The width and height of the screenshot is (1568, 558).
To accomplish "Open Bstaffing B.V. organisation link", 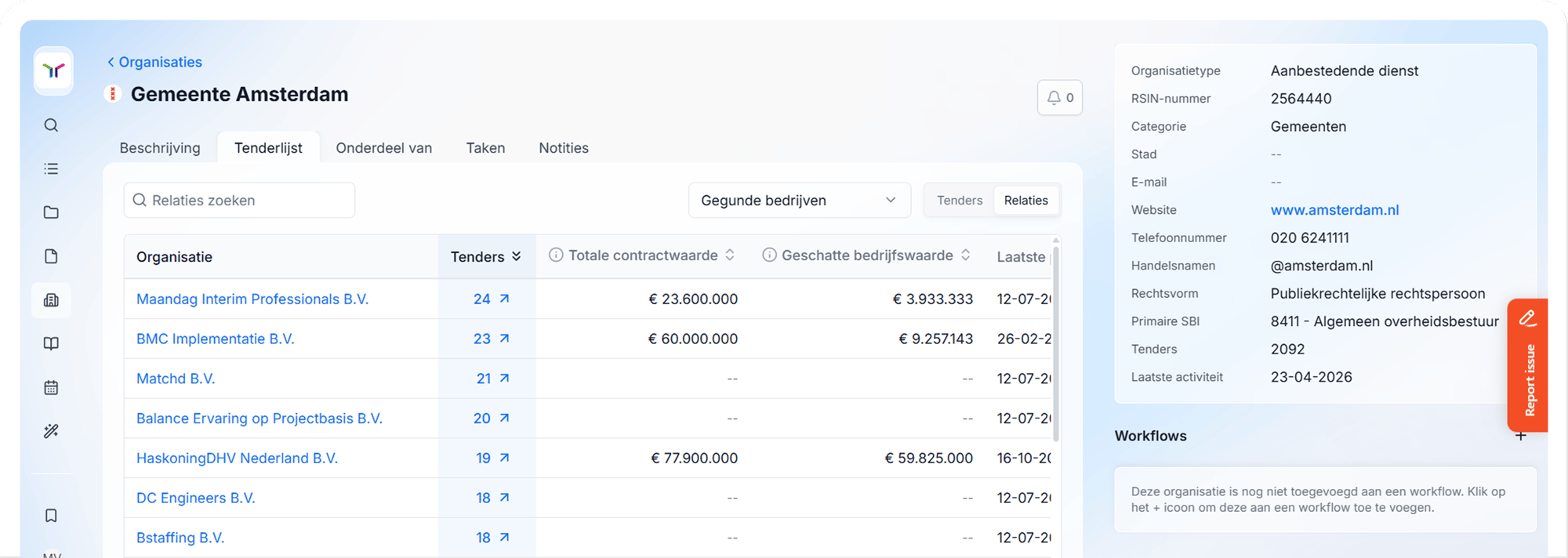I will pos(180,538).
